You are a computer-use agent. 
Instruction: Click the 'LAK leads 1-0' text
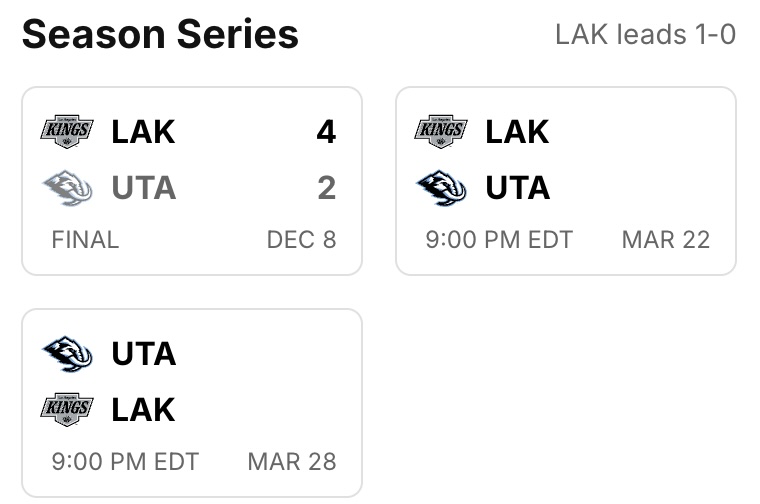[x=645, y=35]
